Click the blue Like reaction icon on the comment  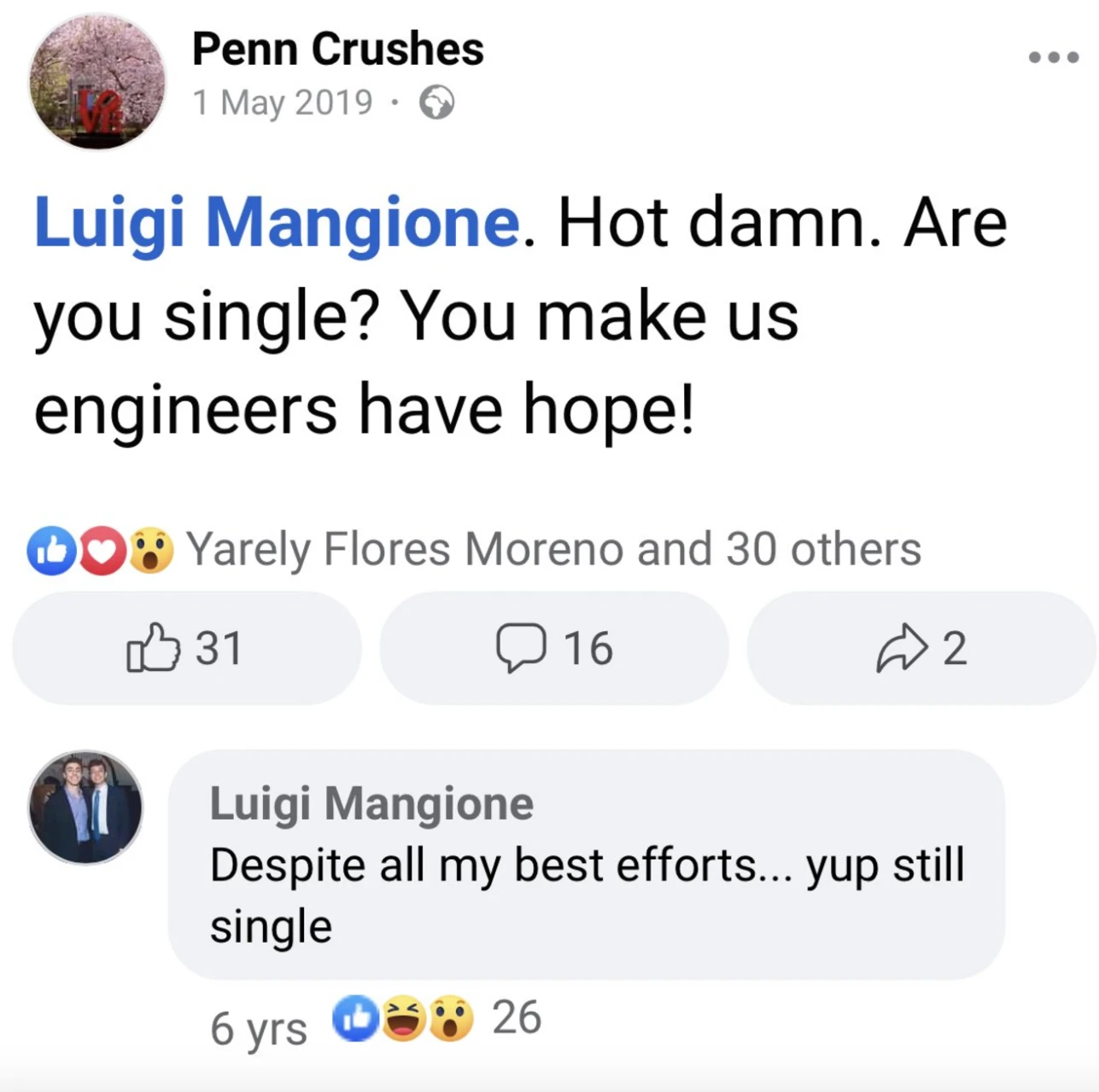coord(355,1018)
